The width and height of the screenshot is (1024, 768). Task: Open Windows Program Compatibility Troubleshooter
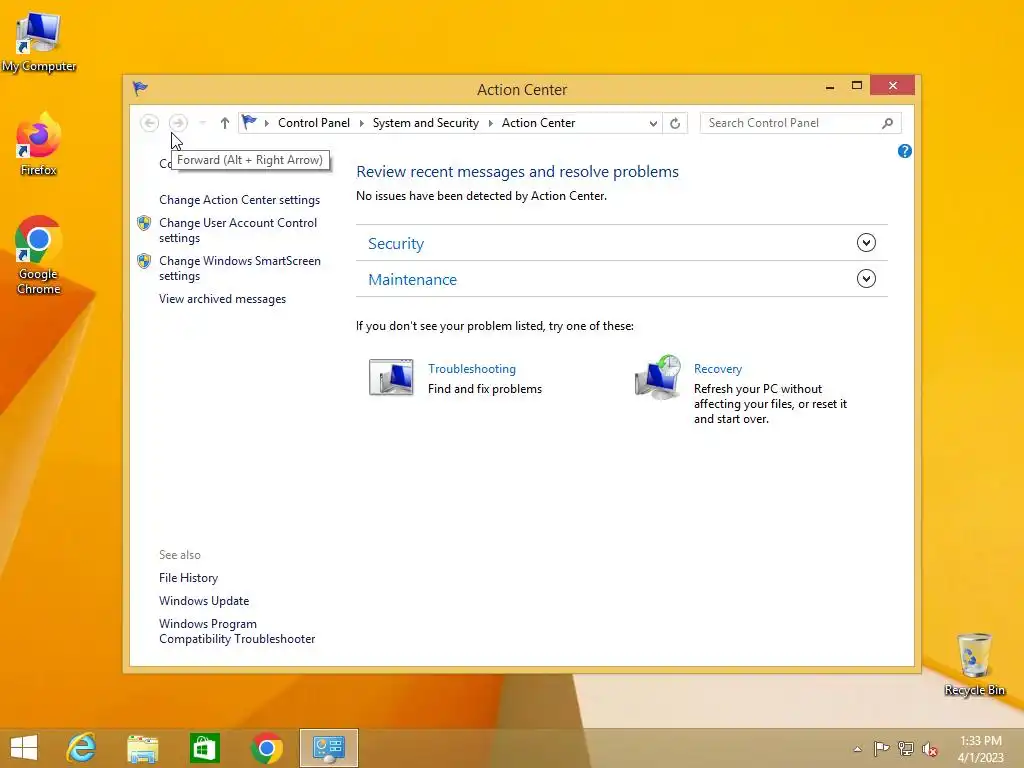(237, 632)
